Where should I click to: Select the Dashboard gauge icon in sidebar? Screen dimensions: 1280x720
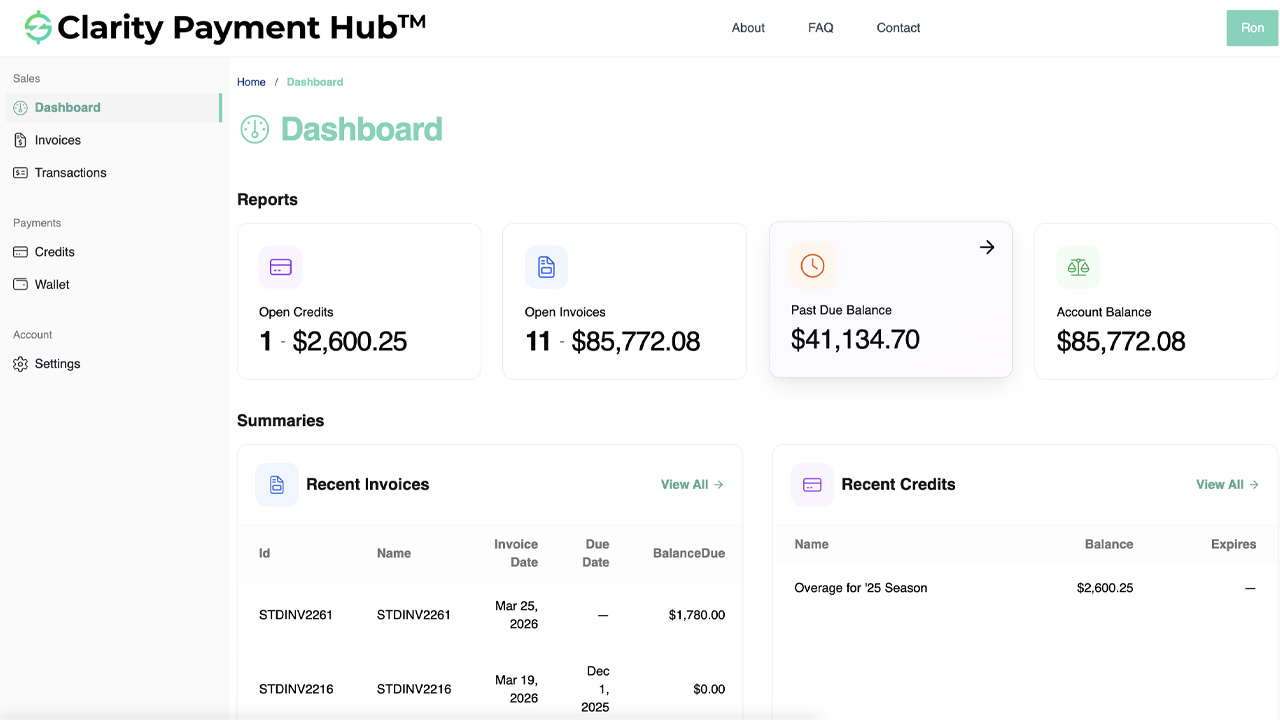tap(19, 107)
